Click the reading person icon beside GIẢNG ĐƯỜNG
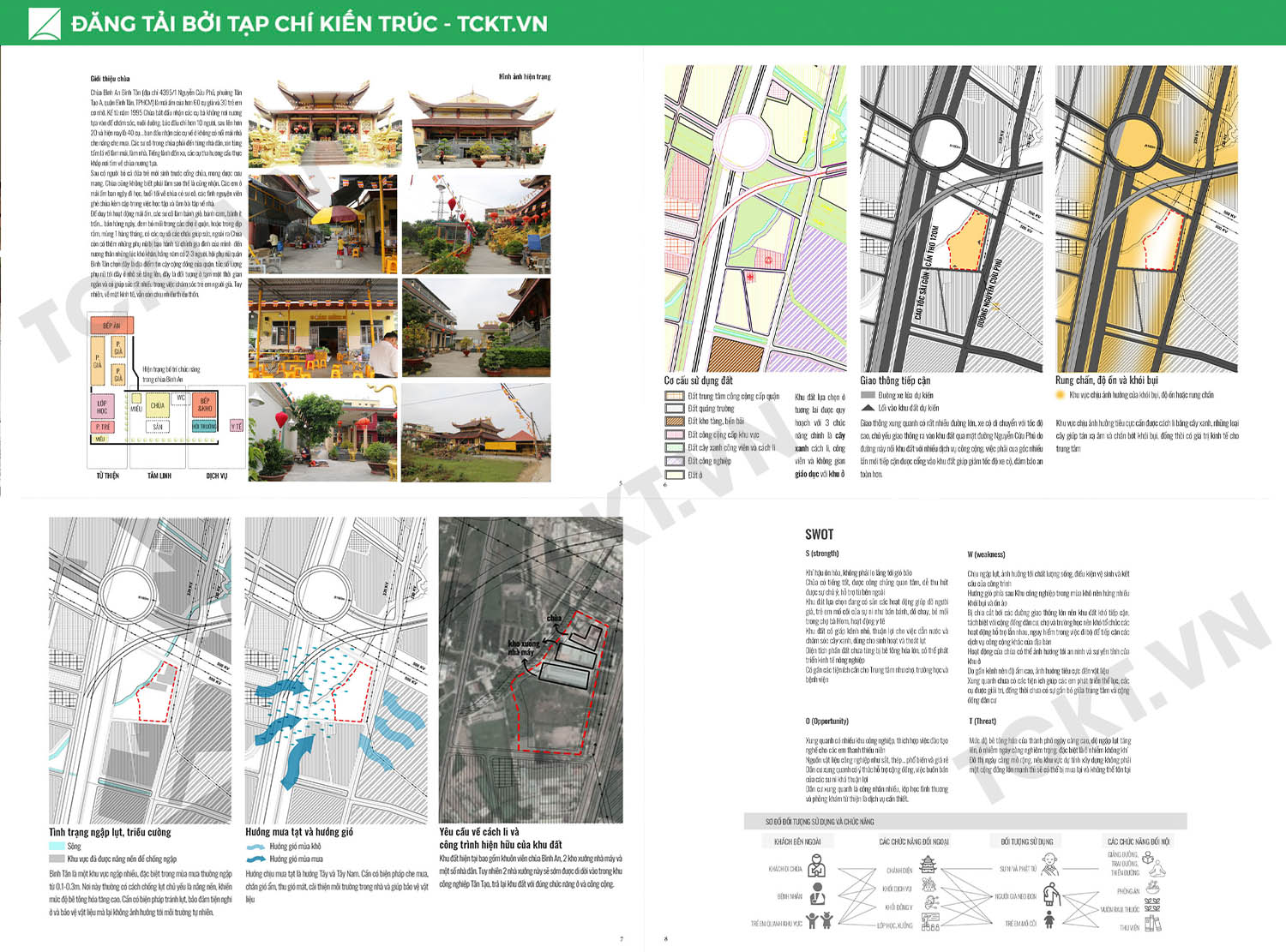 [1150, 858]
